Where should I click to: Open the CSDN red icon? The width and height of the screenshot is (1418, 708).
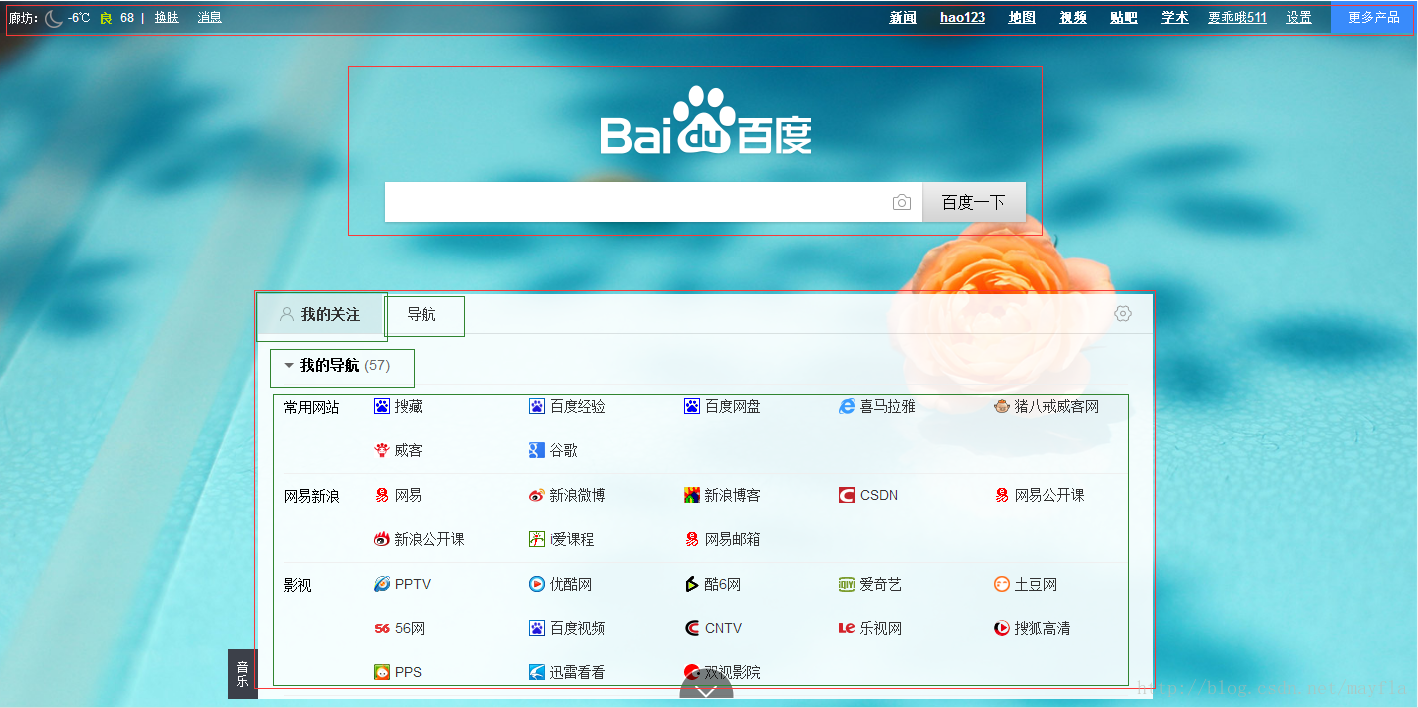[847, 495]
